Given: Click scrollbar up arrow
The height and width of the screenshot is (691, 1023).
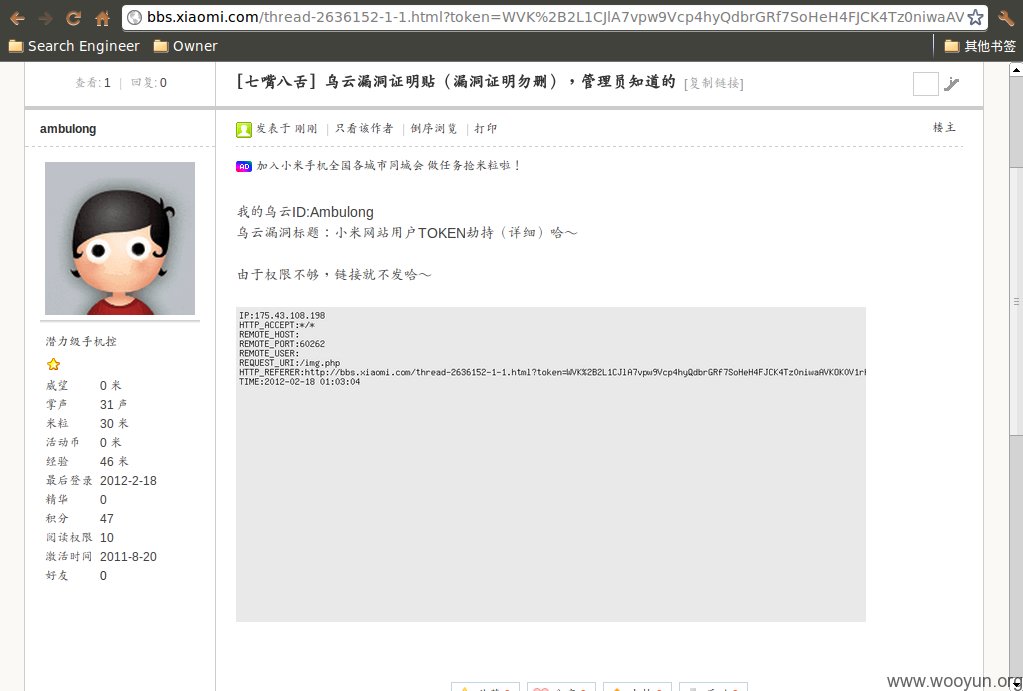Looking at the screenshot, I should click(x=1016, y=68).
